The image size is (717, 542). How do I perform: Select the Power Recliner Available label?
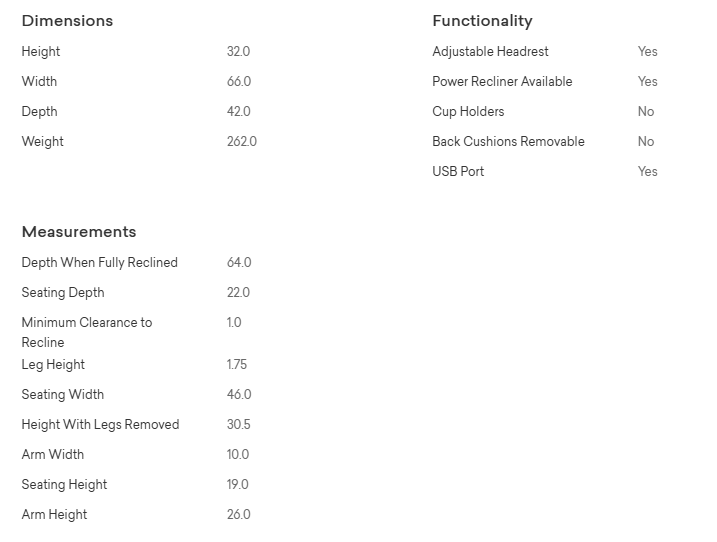(x=502, y=82)
